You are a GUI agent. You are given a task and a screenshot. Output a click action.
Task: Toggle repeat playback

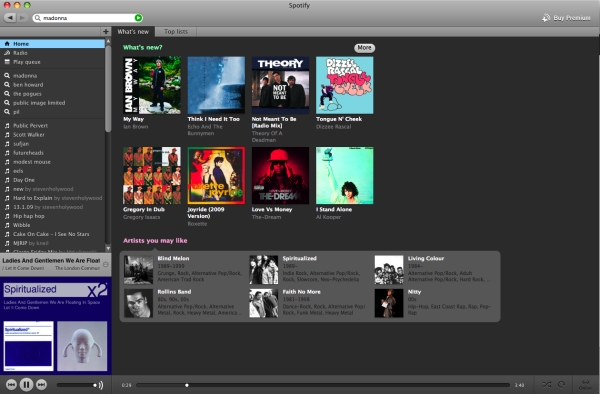(x=561, y=384)
